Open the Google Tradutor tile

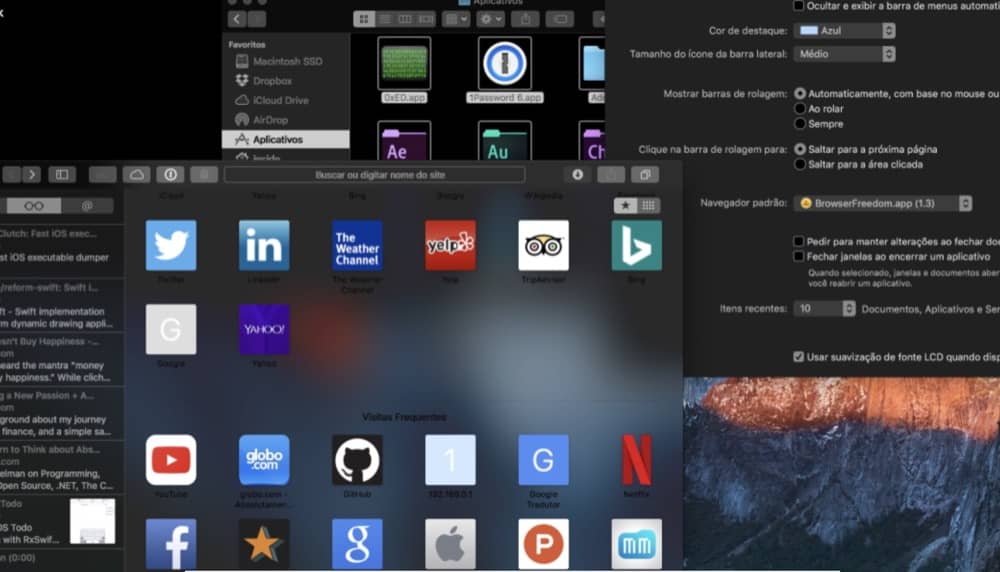(x=543, y=460)
